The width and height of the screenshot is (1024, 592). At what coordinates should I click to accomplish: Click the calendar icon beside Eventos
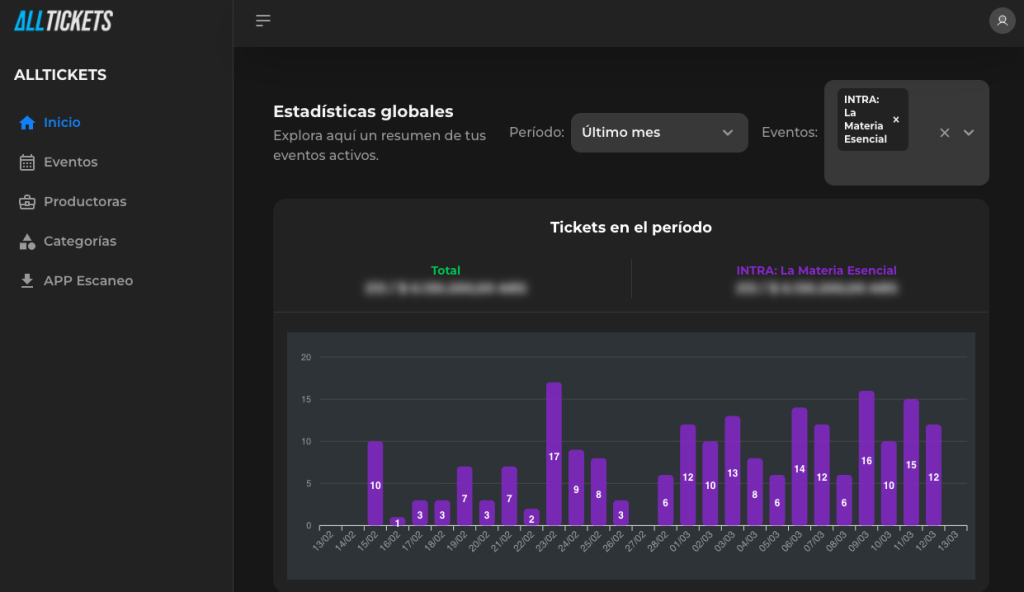(x=27, y=162)
